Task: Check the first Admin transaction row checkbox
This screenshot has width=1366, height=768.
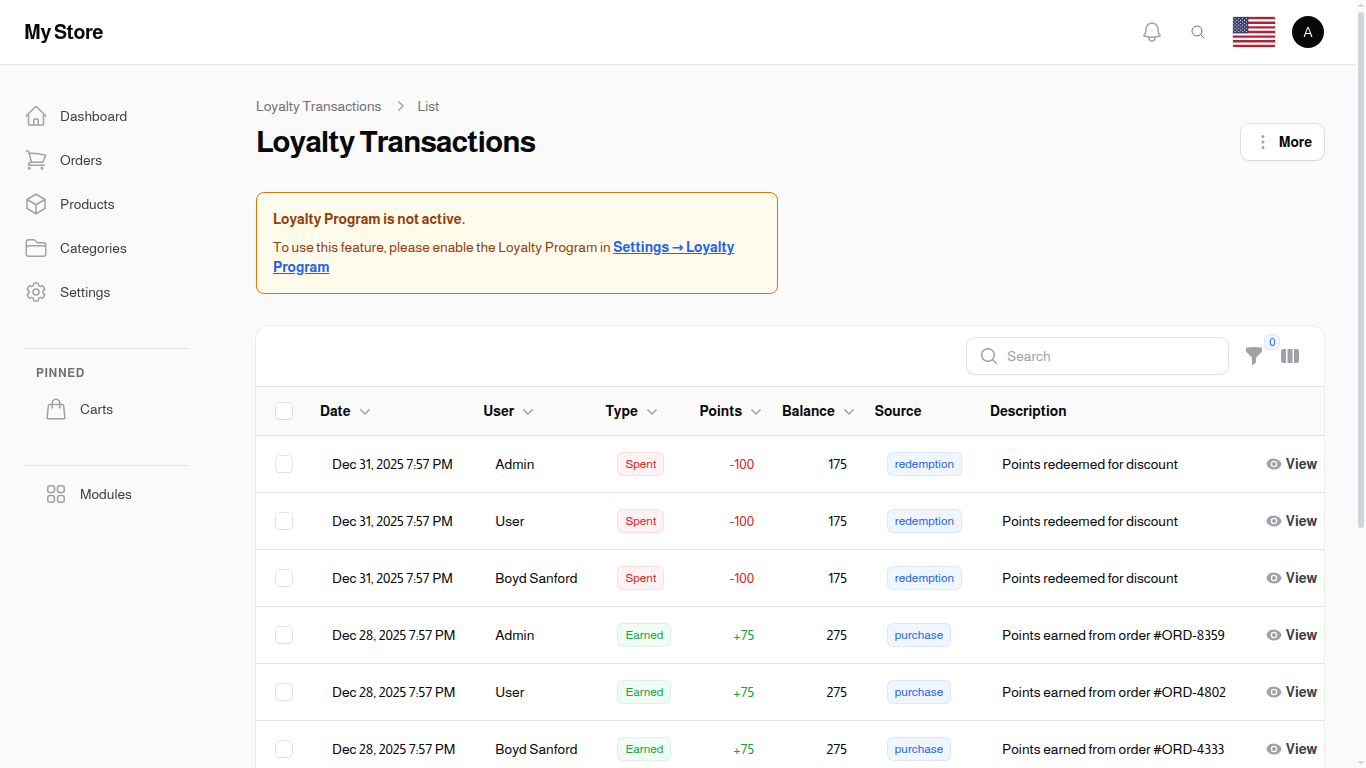Action: point(284,464)
